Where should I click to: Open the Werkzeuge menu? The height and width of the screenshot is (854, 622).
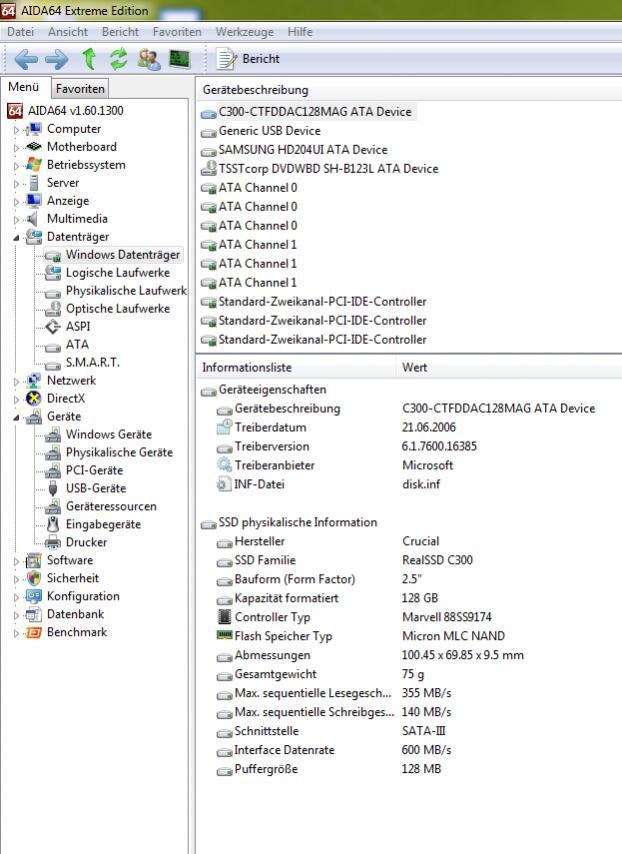[x=245, y=32]
